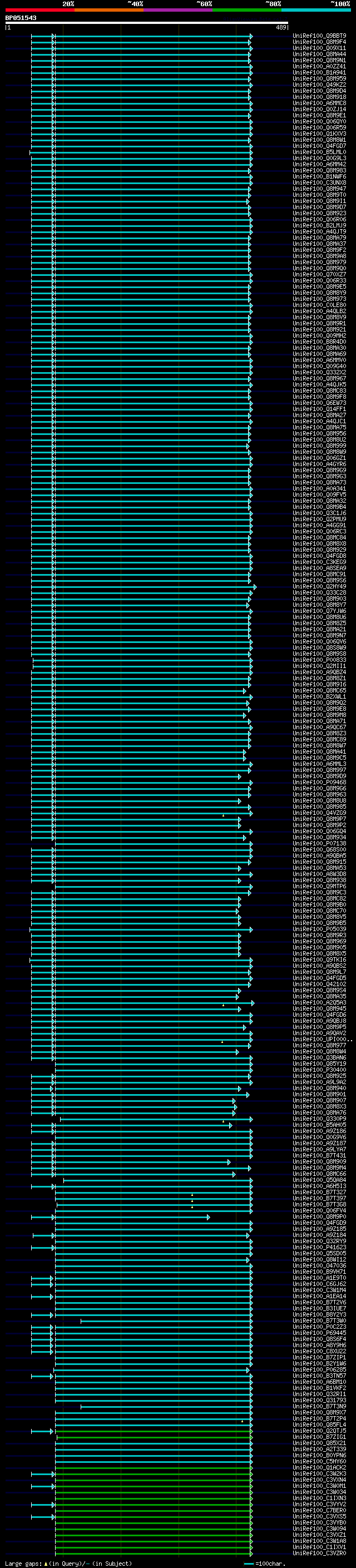Select hit label UniRef100_Q0G9L3
This screenshot has height=1568, width=356.
(x=319, y=159)
